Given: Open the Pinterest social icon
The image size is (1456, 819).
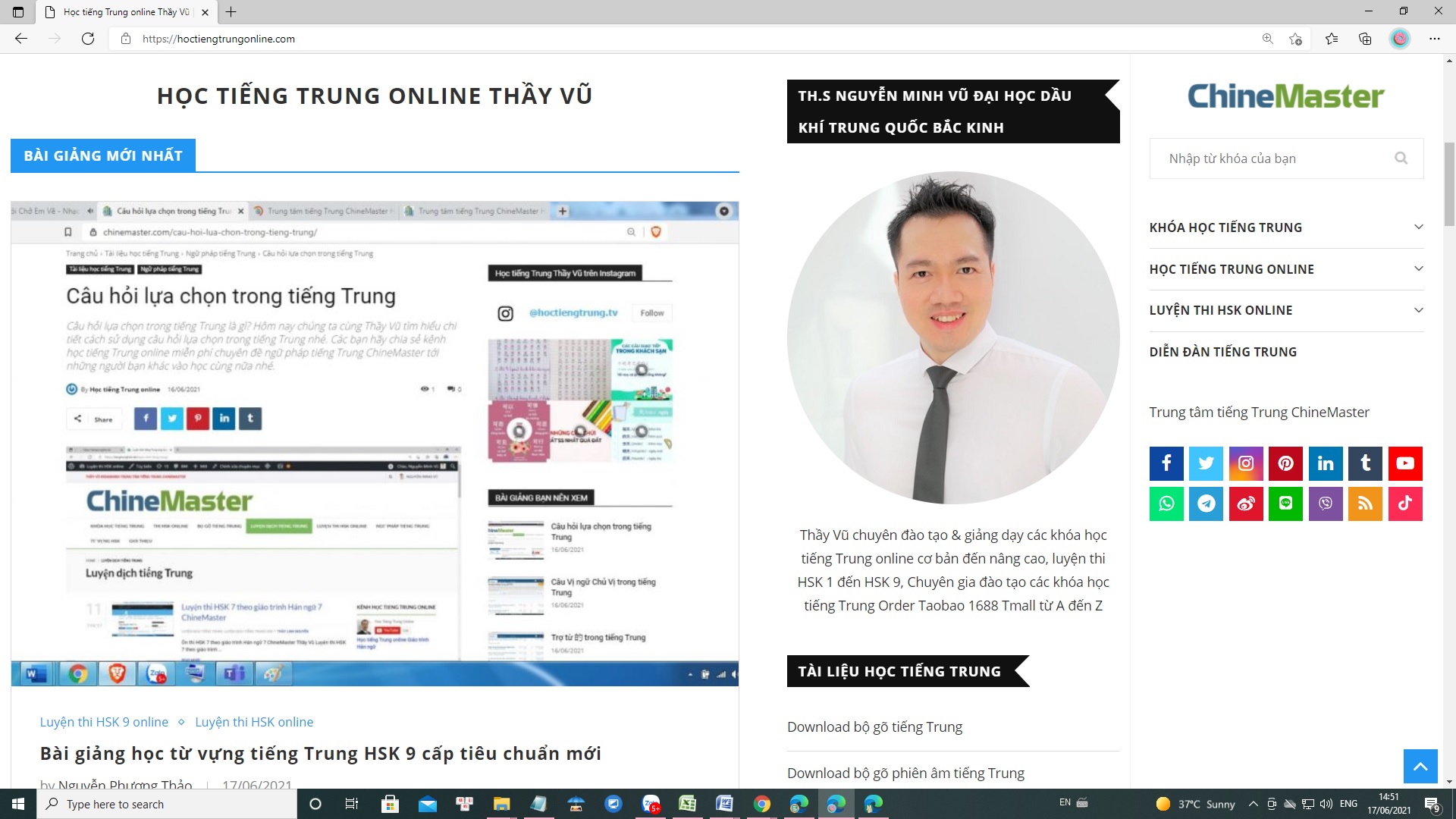Looking at the screenshot, I should pos(1285,463).
